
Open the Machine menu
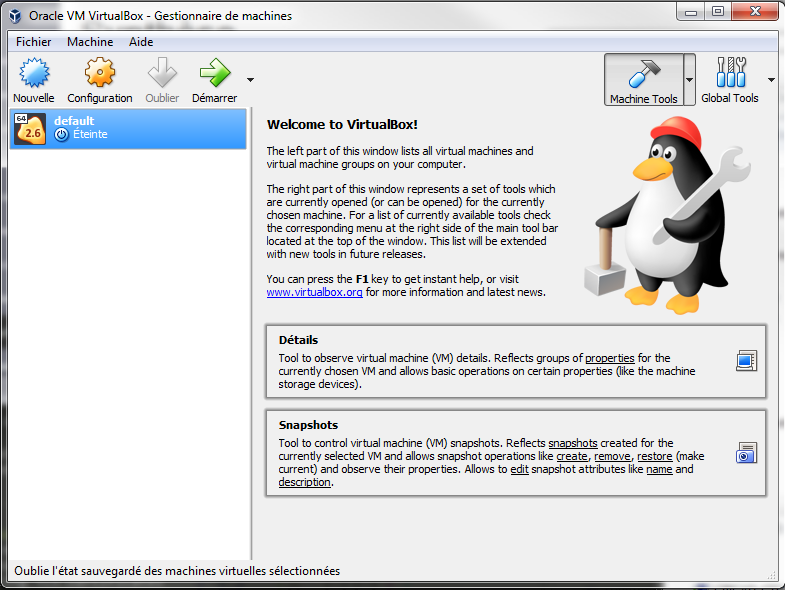click(x=90, y=42)
